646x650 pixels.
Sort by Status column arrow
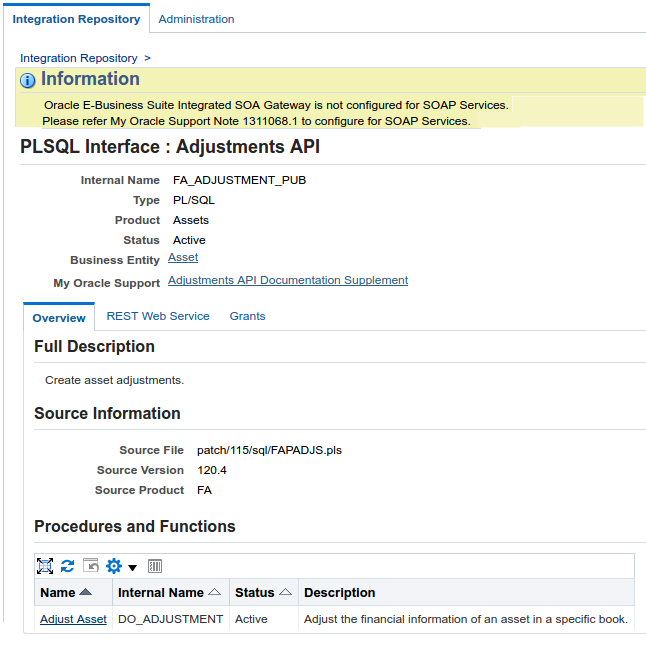(285, 592)
